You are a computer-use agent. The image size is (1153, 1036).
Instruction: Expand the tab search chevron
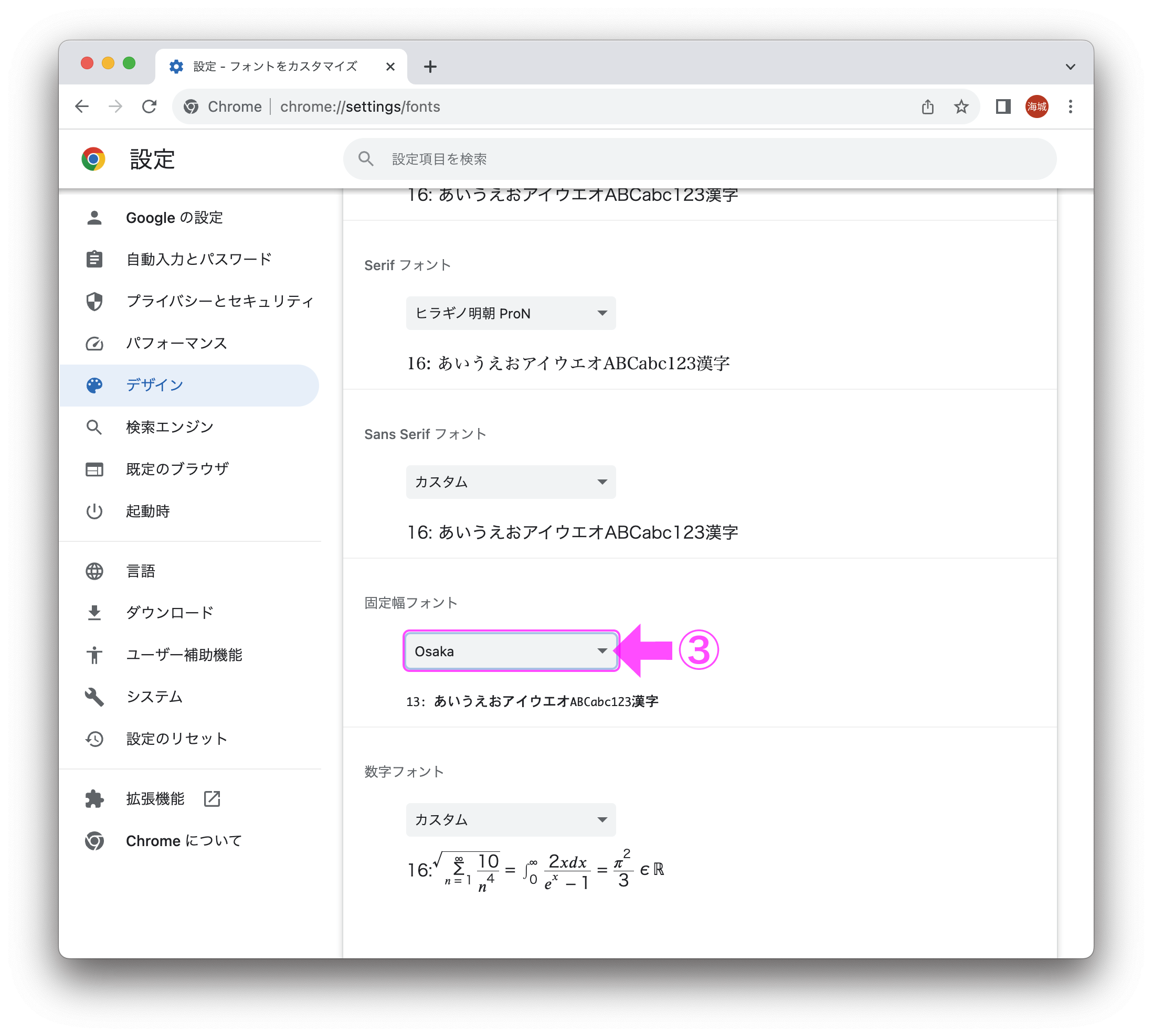[x=1071, y=67]
